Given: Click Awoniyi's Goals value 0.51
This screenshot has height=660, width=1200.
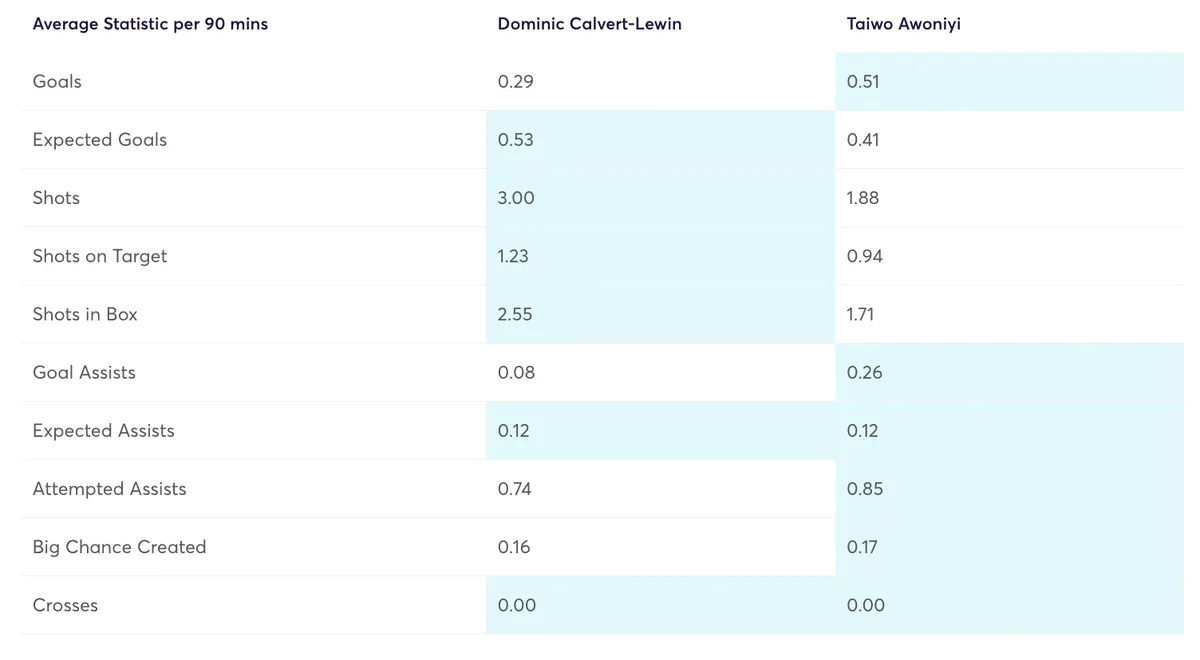Looking at the screenshot, I should [863, 82].
